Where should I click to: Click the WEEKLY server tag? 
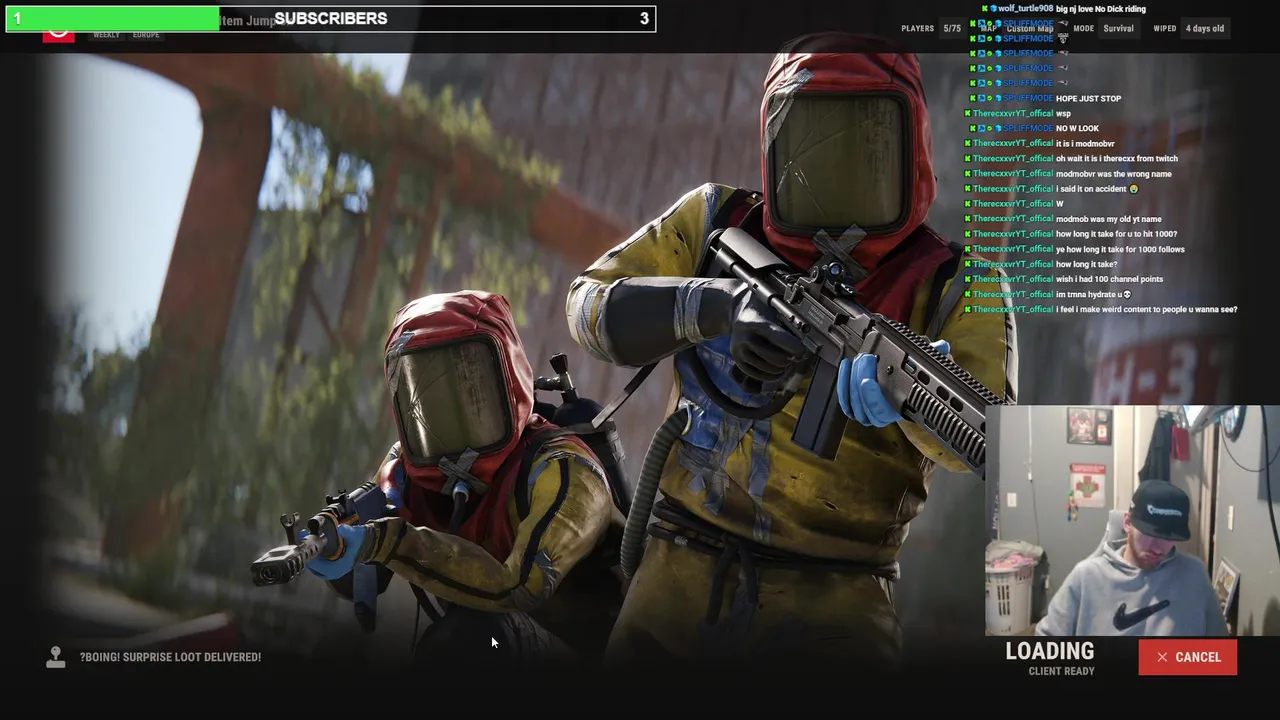click(x=106, y=35)
